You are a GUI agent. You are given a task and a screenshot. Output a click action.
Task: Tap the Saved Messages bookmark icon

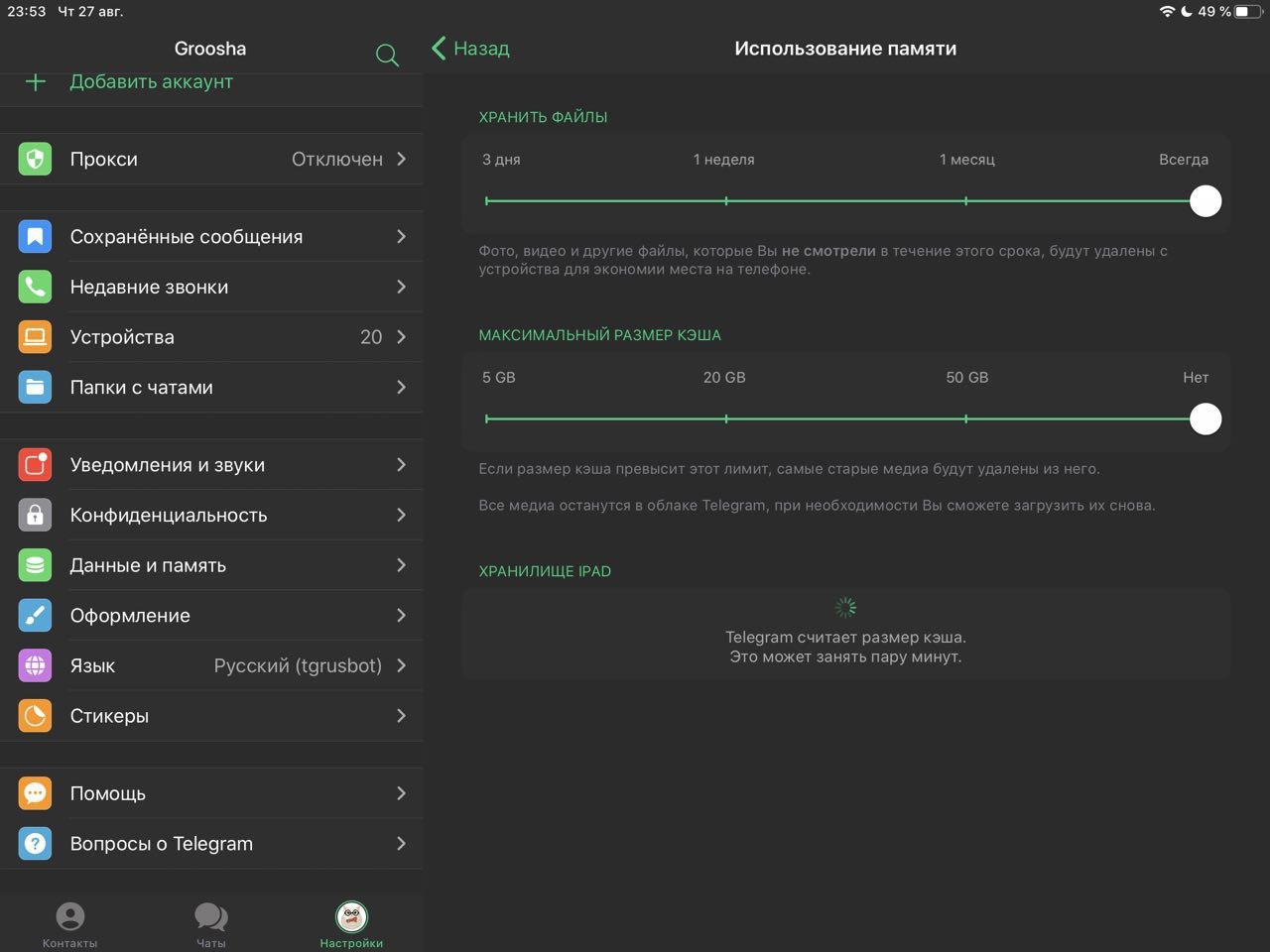(35, 236)
